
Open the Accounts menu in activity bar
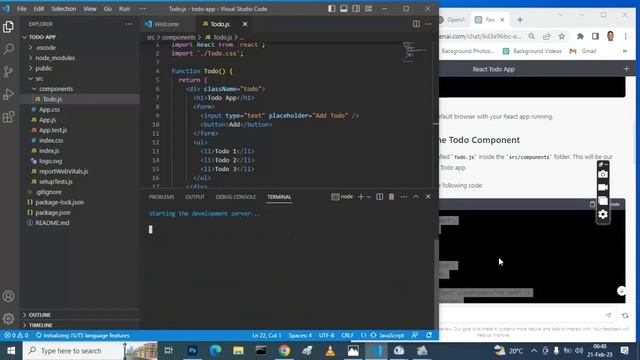tap(8, 296)
